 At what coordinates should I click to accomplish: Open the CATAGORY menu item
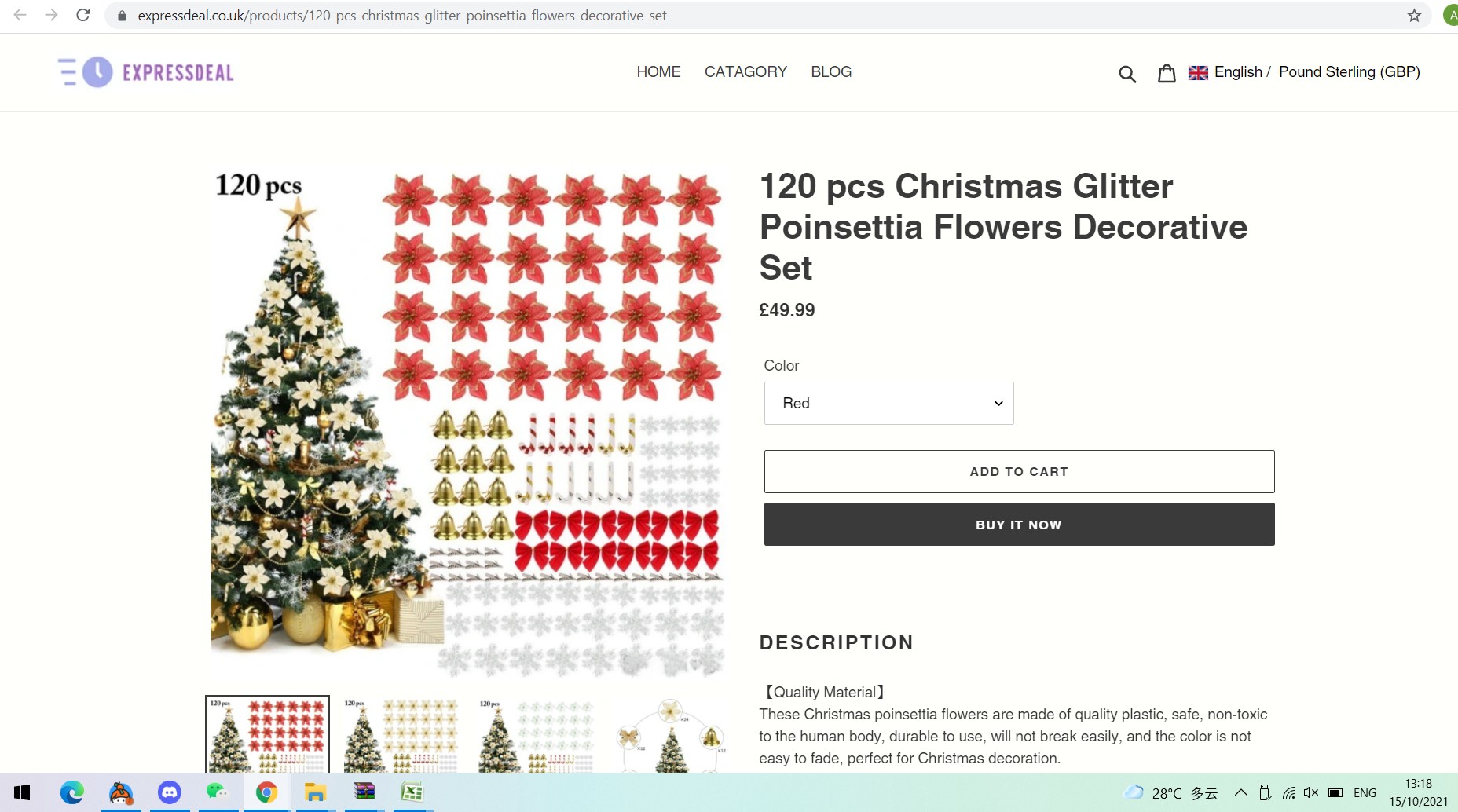pyautogui.click(x=745, y=72)
